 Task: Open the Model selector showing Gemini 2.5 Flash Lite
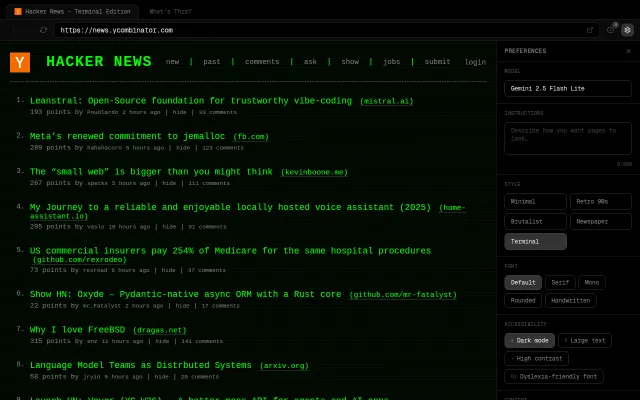pyautogui.click(x=568, y=89)
